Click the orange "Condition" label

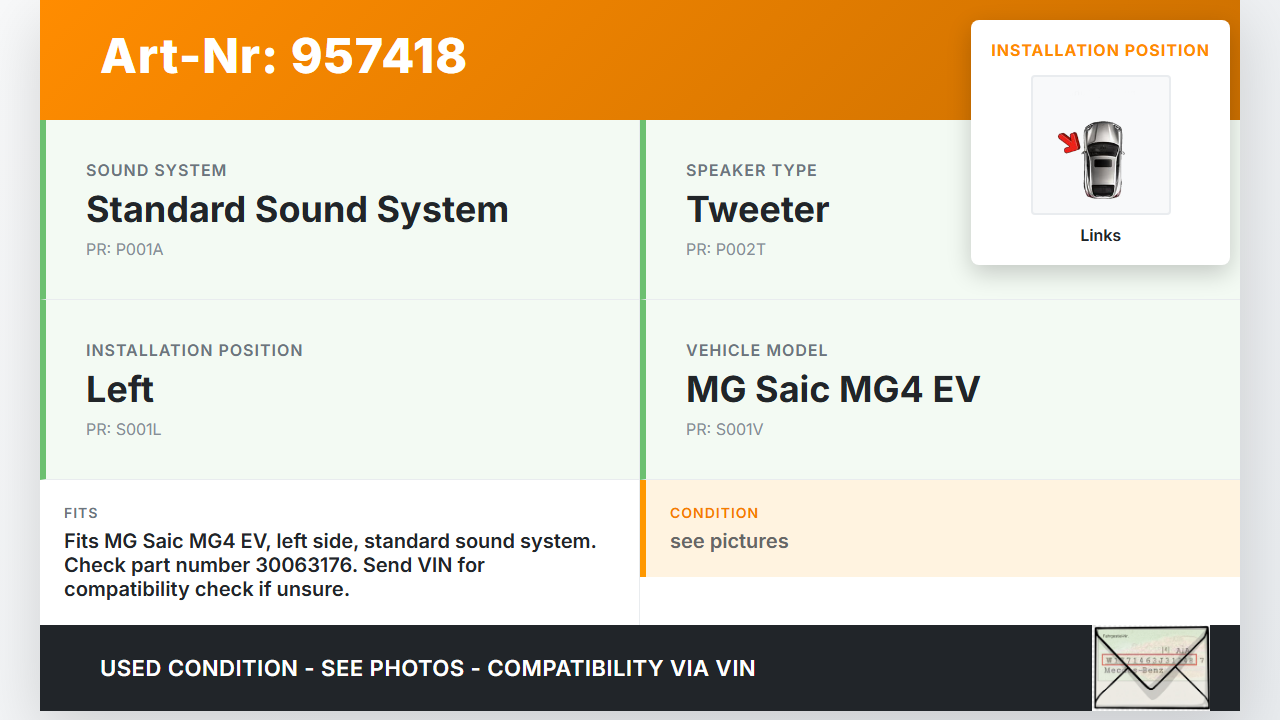tap(714, 513)
